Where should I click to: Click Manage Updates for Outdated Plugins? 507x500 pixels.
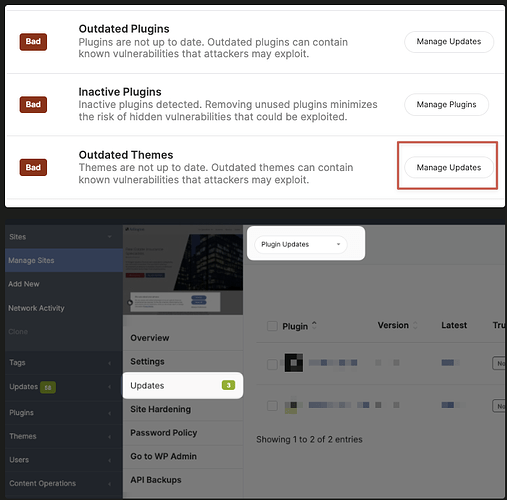pyautogui.click(x=449, y=42)
